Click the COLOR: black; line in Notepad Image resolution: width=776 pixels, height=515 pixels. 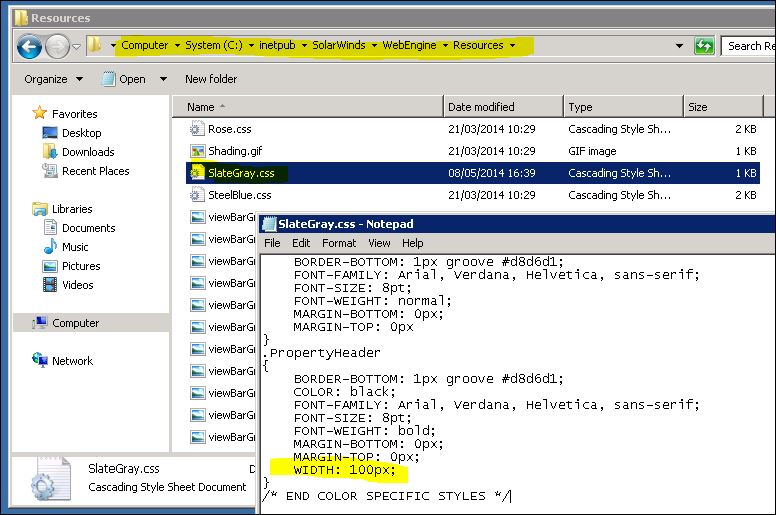click(344, 392)
